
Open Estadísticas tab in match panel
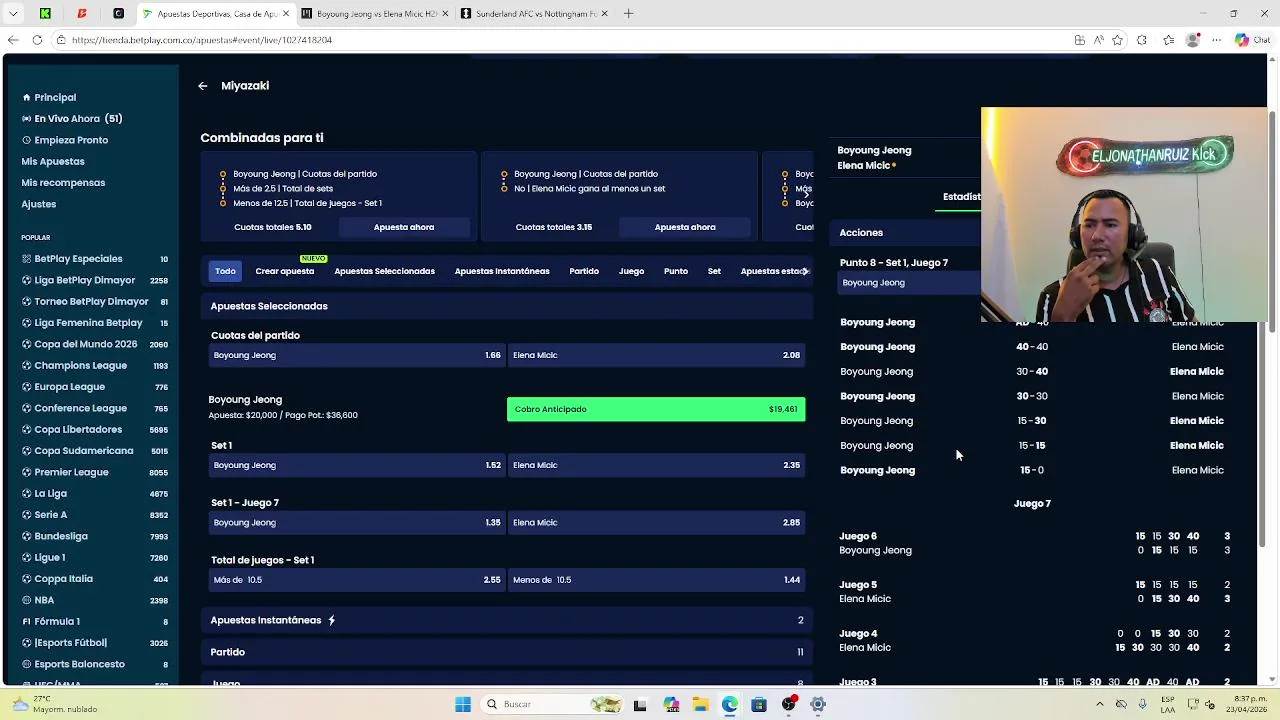tap(962, 196)
